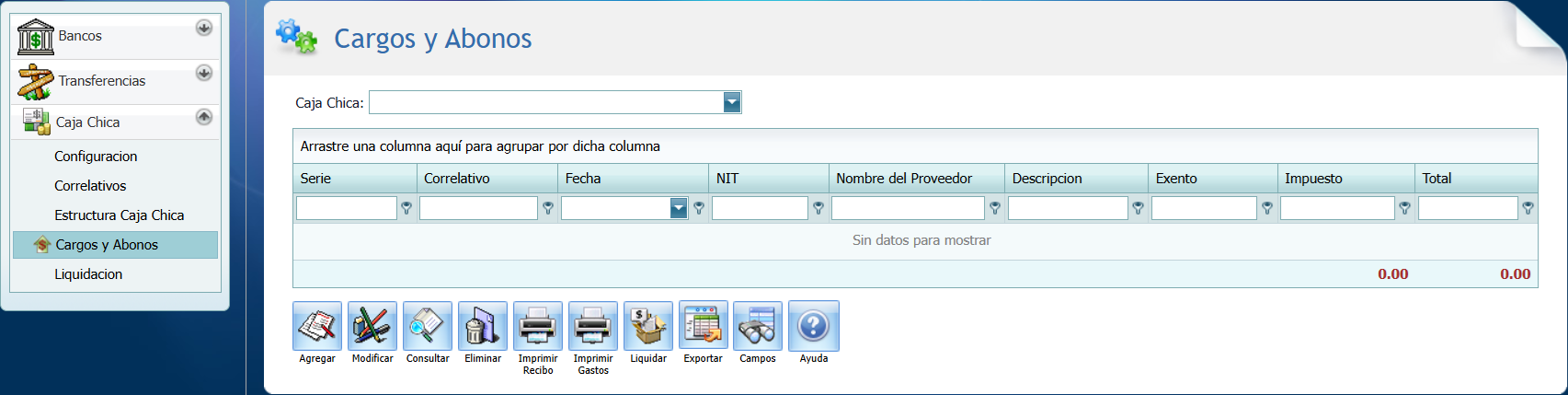1568x395 pixels.
Task: Click the Liquidar icon
Action: tap(648, 326)
